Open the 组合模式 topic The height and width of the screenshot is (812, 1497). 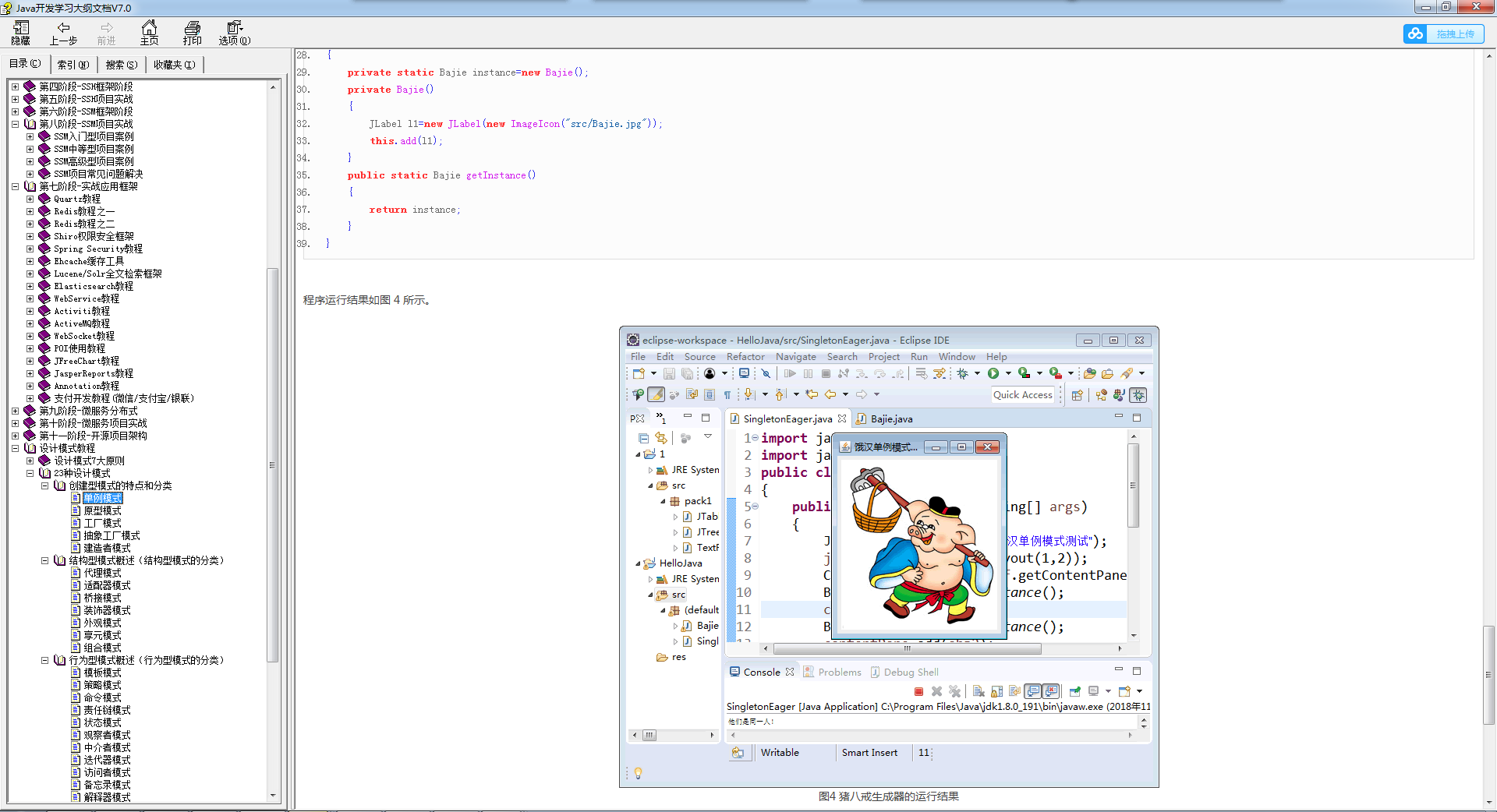point(102,648)
